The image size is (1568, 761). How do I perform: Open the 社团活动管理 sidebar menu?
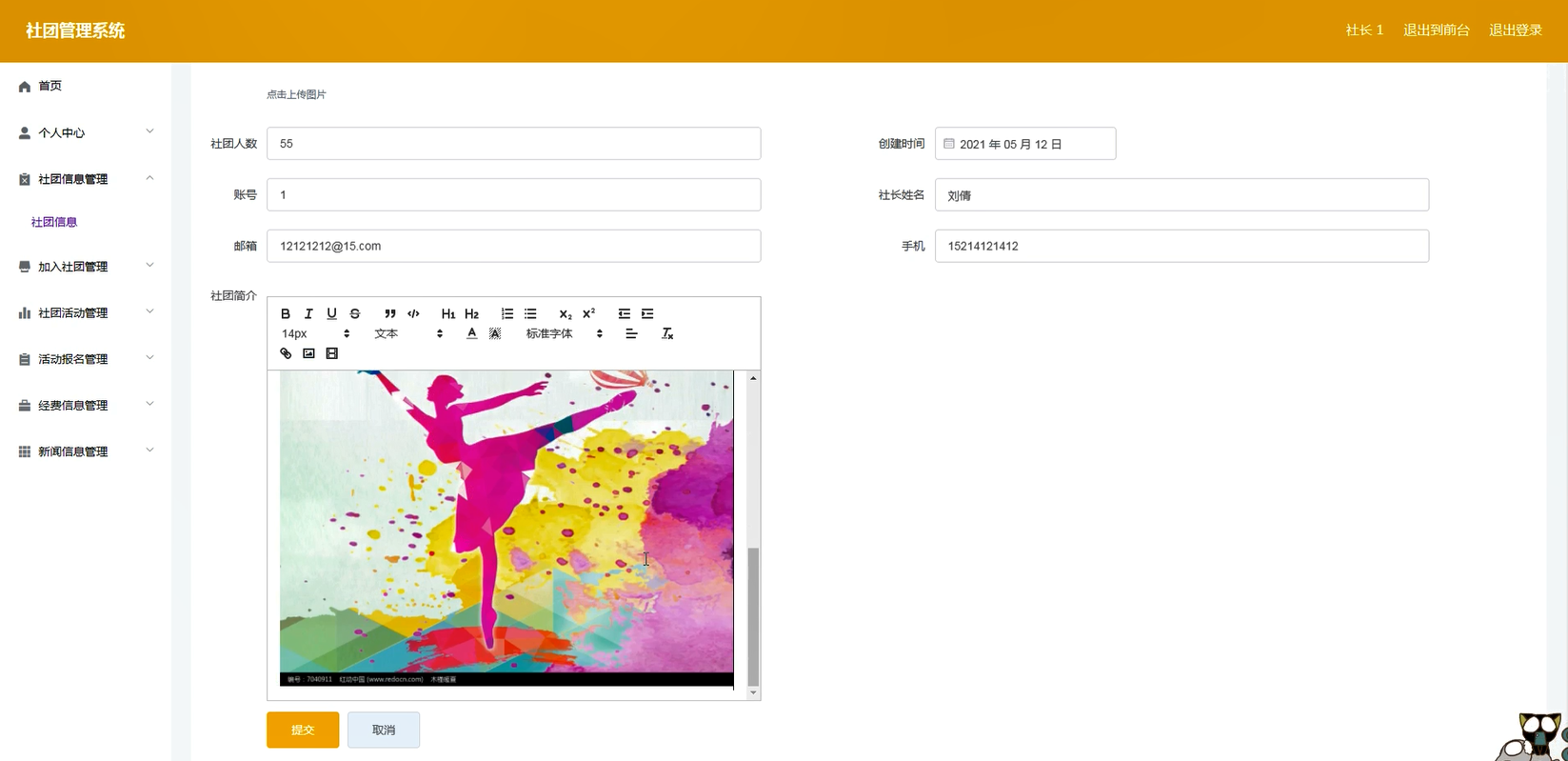pyautogui.click(x=84, y=312)
